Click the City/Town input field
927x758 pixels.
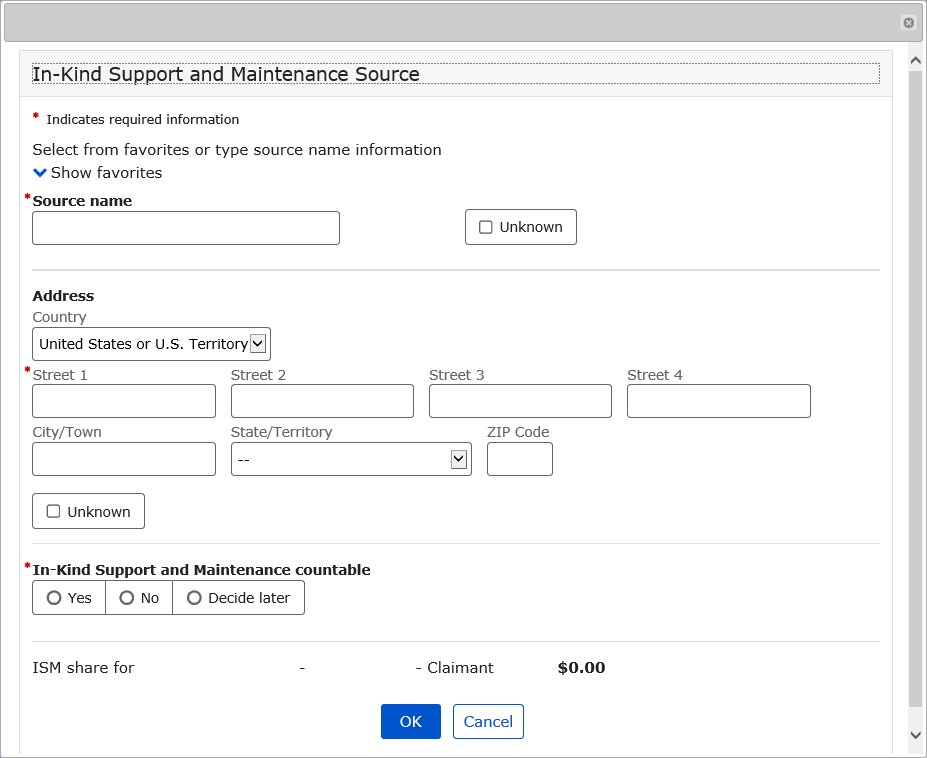point(124,459)
